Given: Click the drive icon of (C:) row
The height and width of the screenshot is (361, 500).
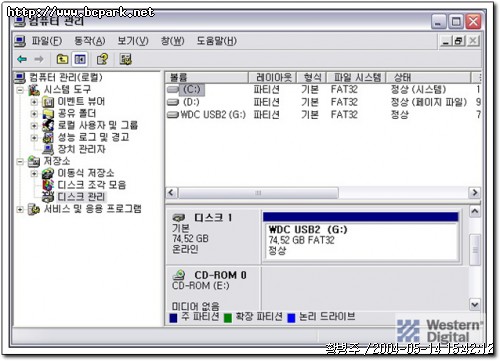Looking at the screenshot, I should 173,89.
